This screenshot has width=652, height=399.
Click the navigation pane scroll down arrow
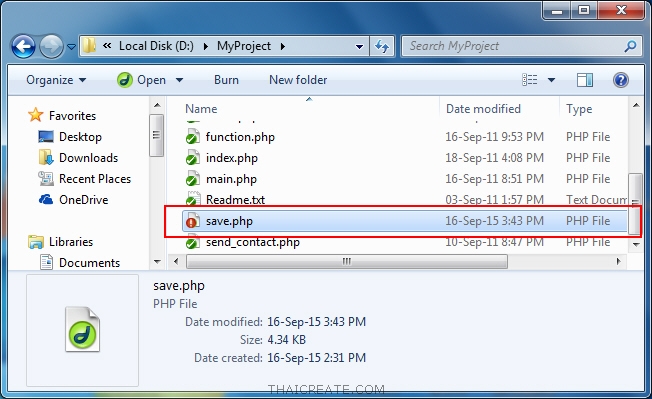pyautogui.click(x=157, y=261)
